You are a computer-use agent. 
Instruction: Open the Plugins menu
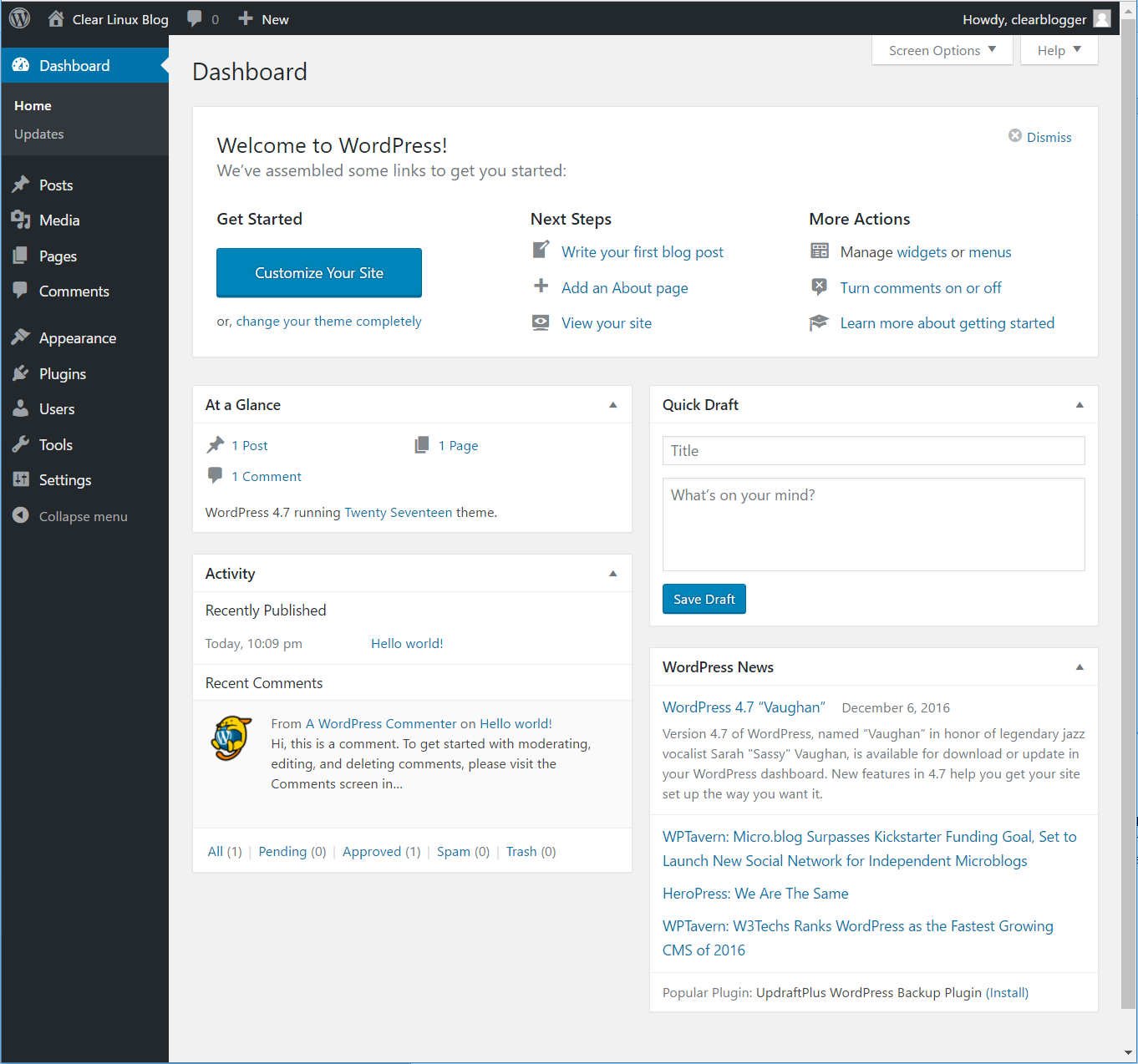point(63,373)
